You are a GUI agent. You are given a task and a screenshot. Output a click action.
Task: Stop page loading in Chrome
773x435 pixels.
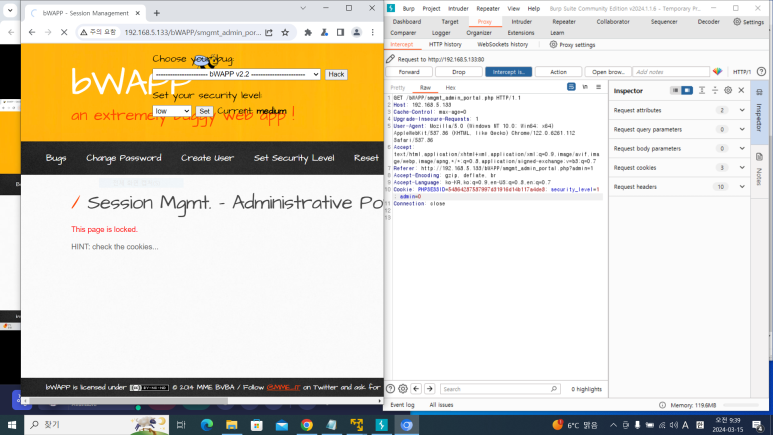(x=64, y=33)
